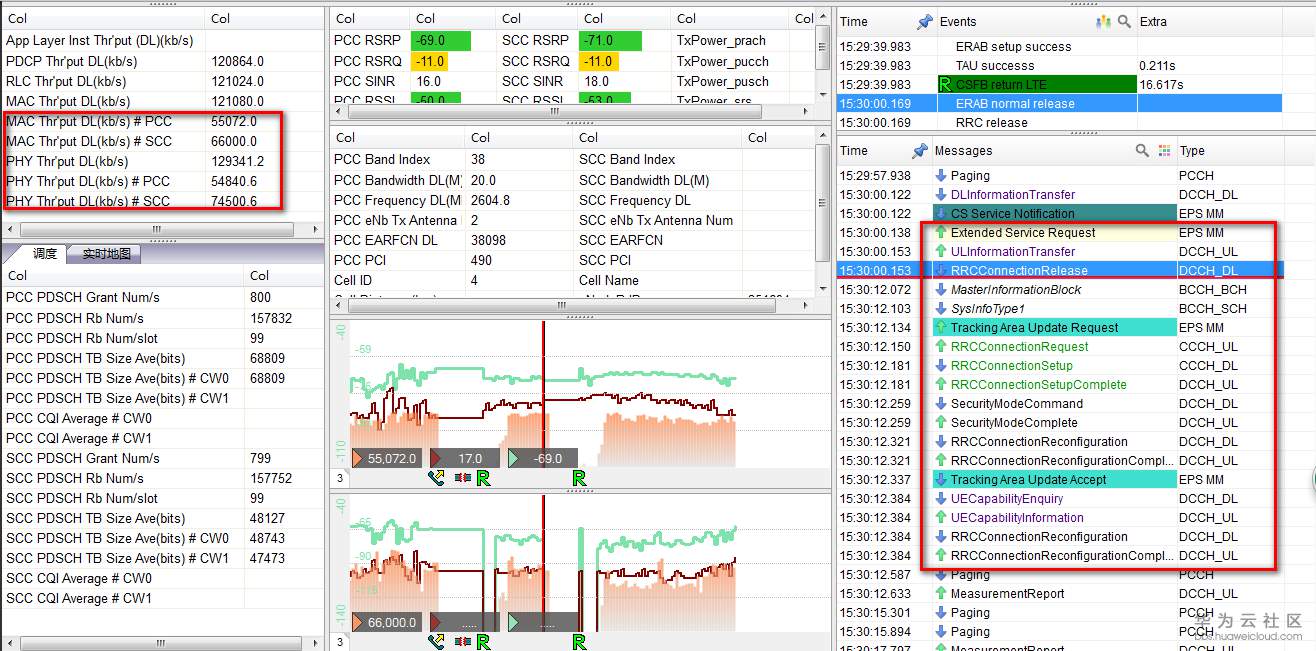Click the pin icon in the Events header
The height and width of the screenshot is (651, 1316).
924,21
